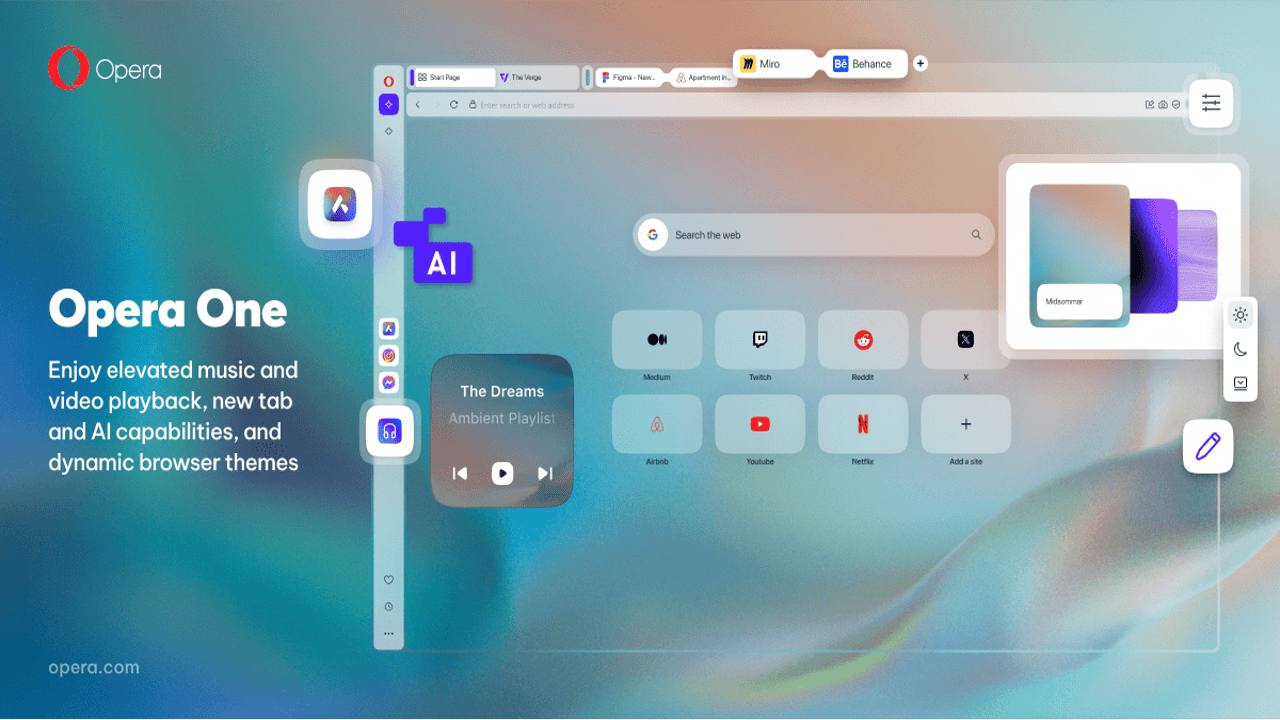
Task: Expand the sidebar with the ellipsis button
Action: point(388,632)
